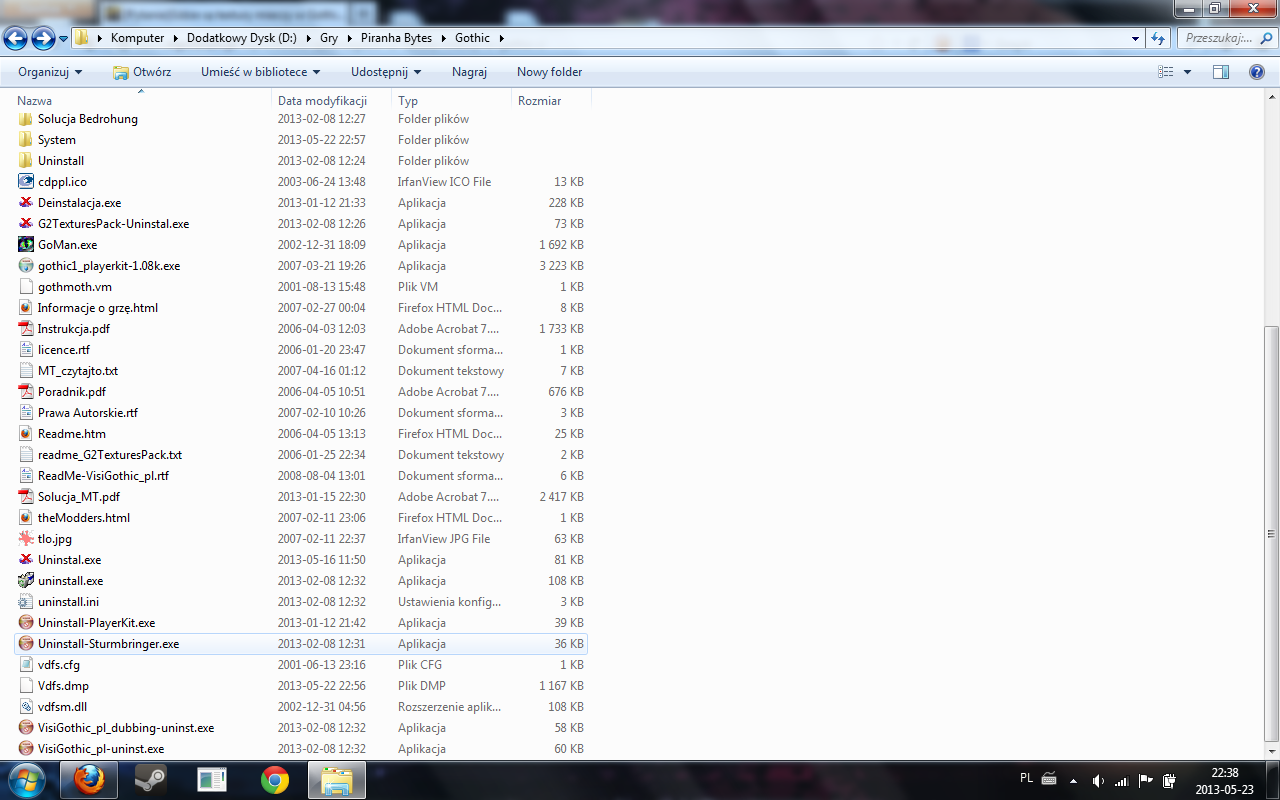The height and width of the screenshot is (800, 1280).
Task: Select the Poradnik.pdf PDF icon
Action: [26, 392]
